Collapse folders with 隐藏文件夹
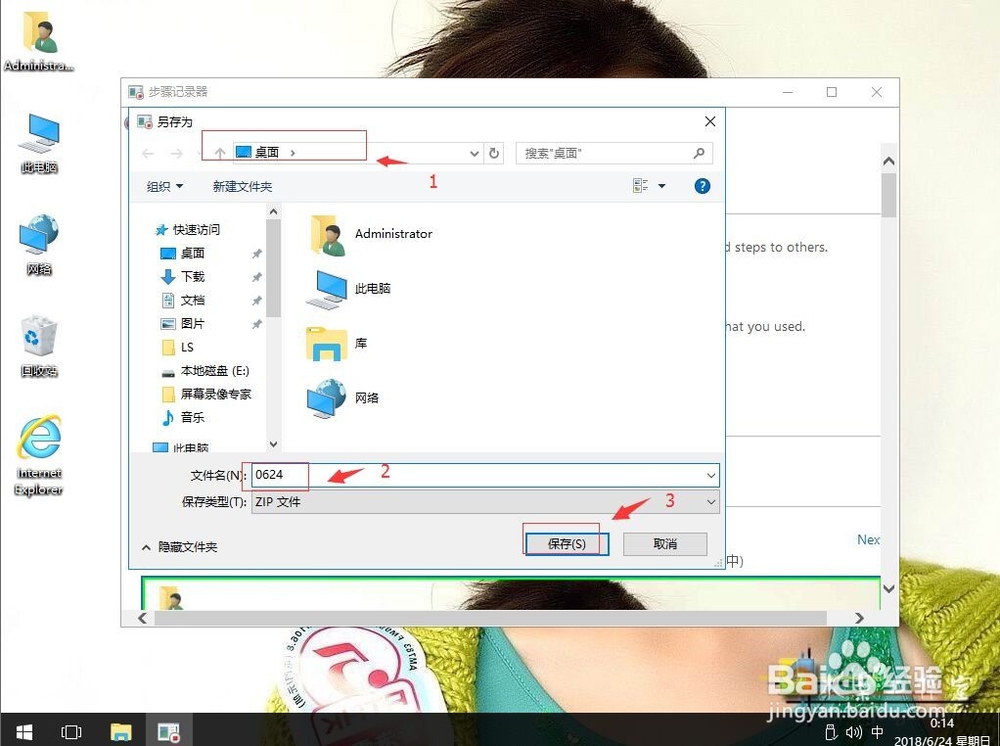Screen dimensions: 1000x746 coord(179,547)
